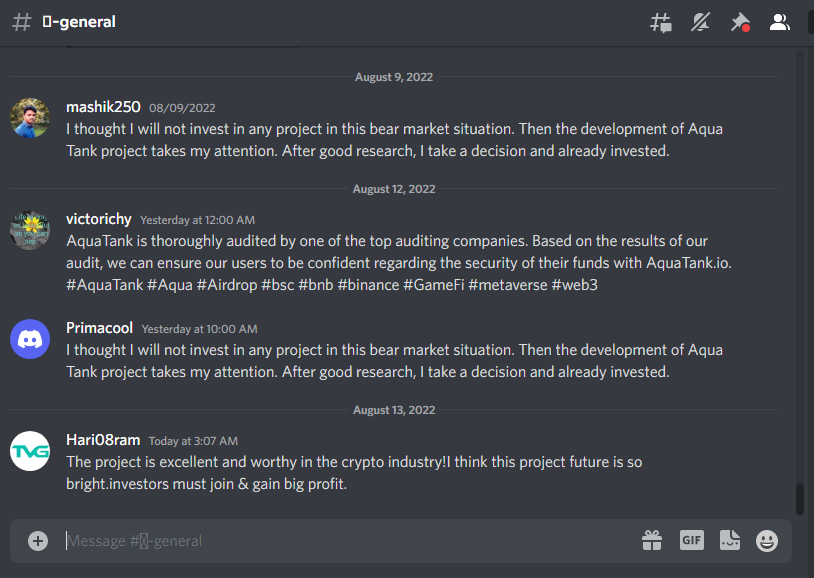Click the username Hari08ram
This screenshot has height=578, width=814.
[x=103, y=440]
